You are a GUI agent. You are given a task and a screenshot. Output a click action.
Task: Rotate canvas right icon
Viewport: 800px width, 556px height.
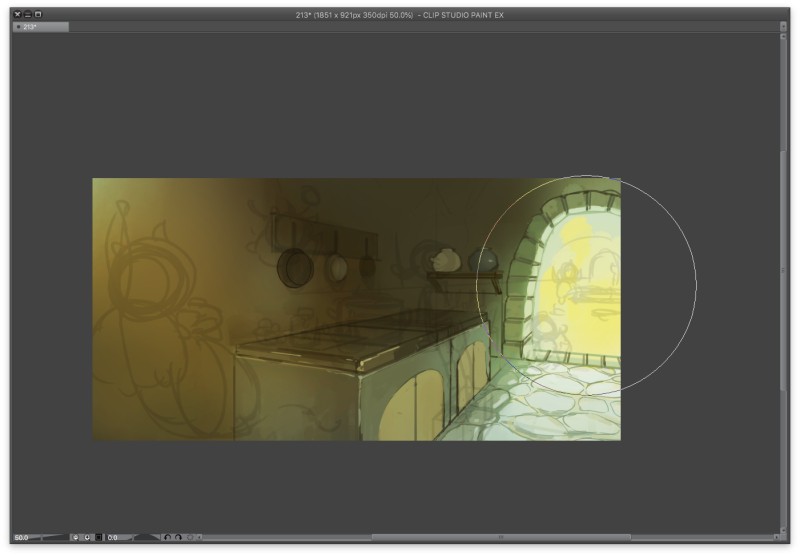pos(178,537)
